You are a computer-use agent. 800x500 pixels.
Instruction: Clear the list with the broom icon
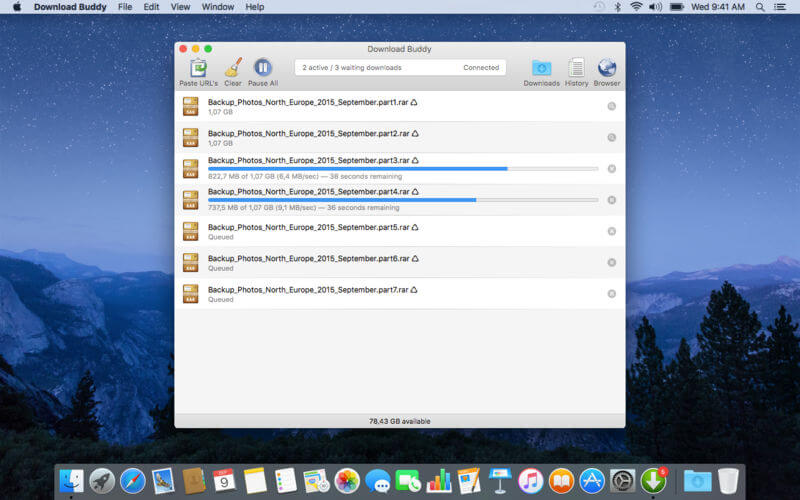click(x=233, y=67)
